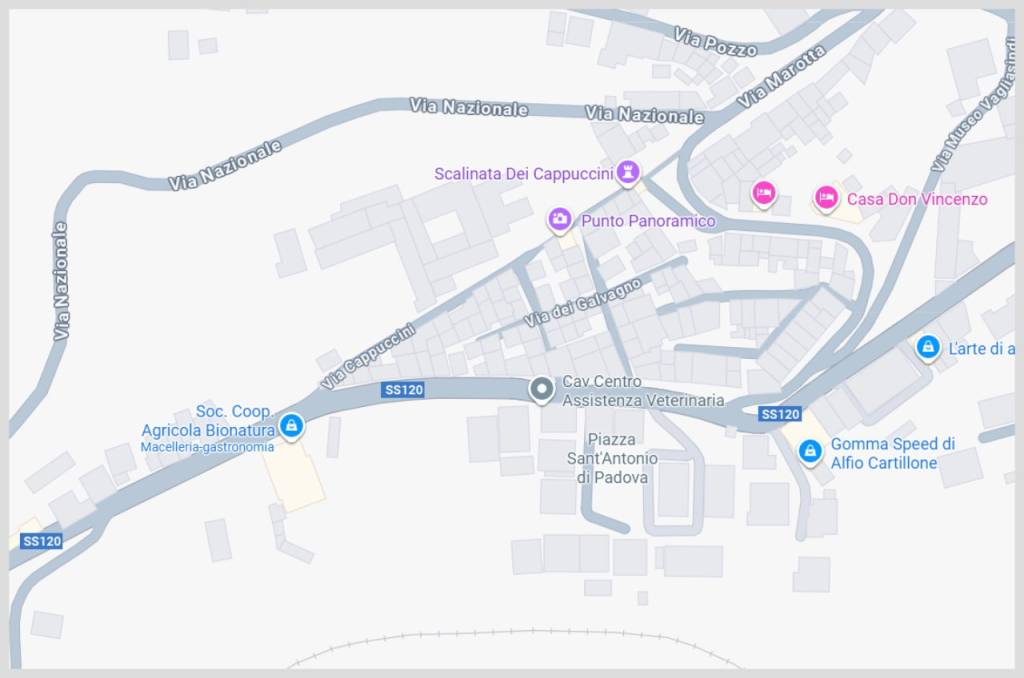Click the SS120 shield at lower left

41,541
